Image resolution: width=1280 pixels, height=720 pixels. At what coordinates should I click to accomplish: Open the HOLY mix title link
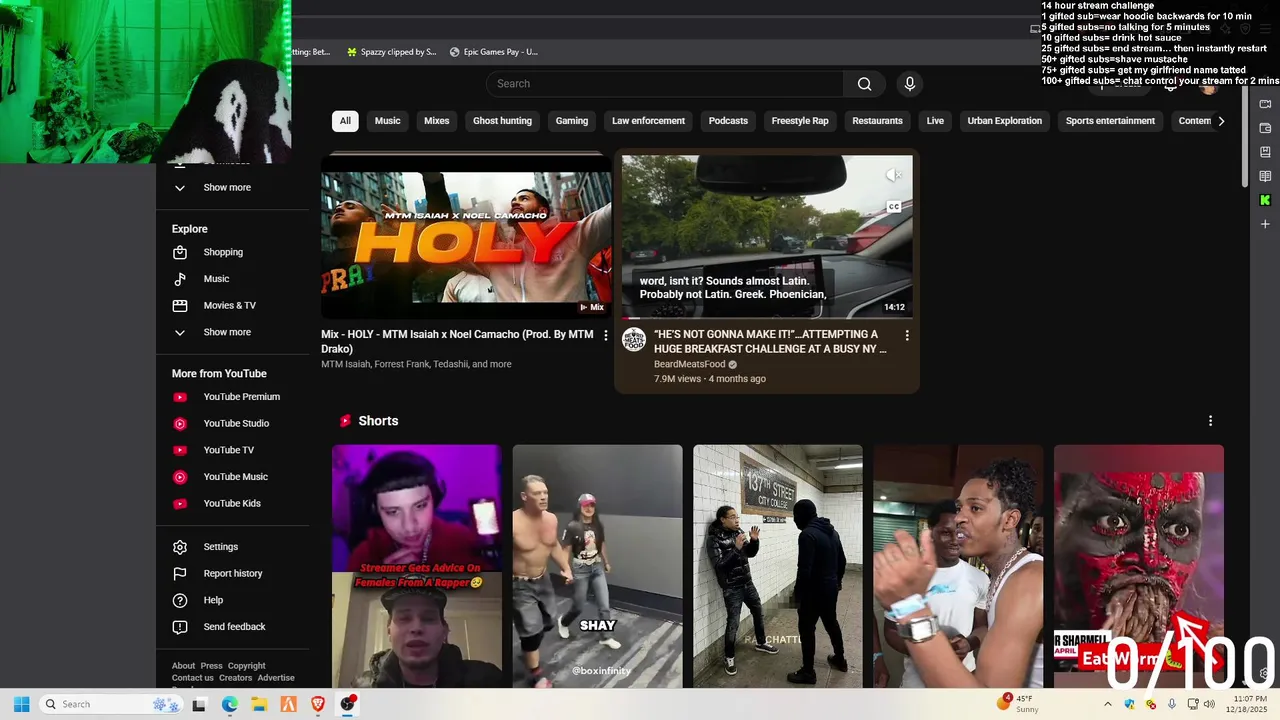[457, 341]
